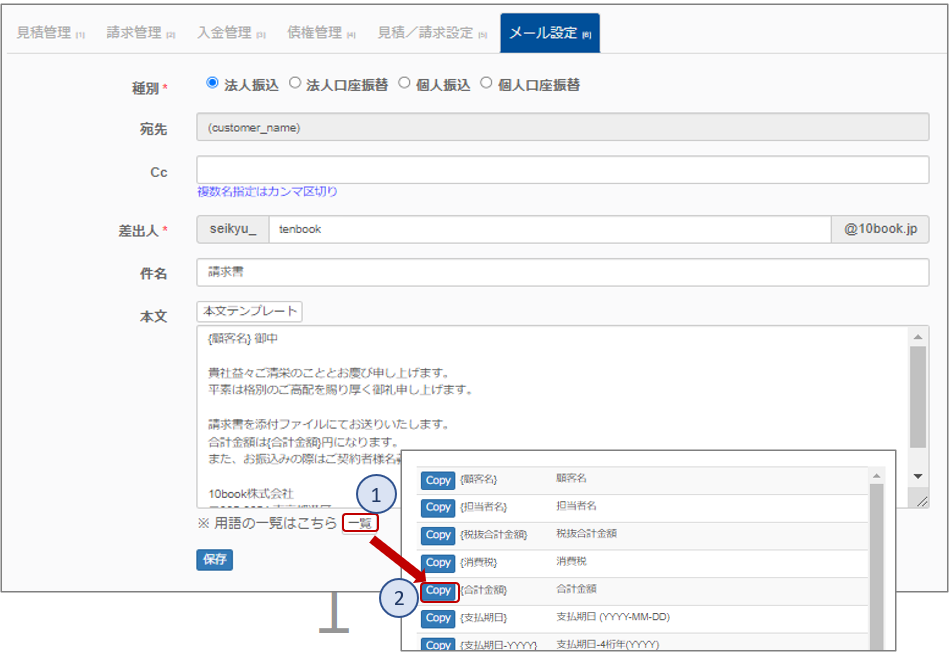Open the 本文テンプレート button
This screenshot has width=949, height=652.
pos(249,311)
